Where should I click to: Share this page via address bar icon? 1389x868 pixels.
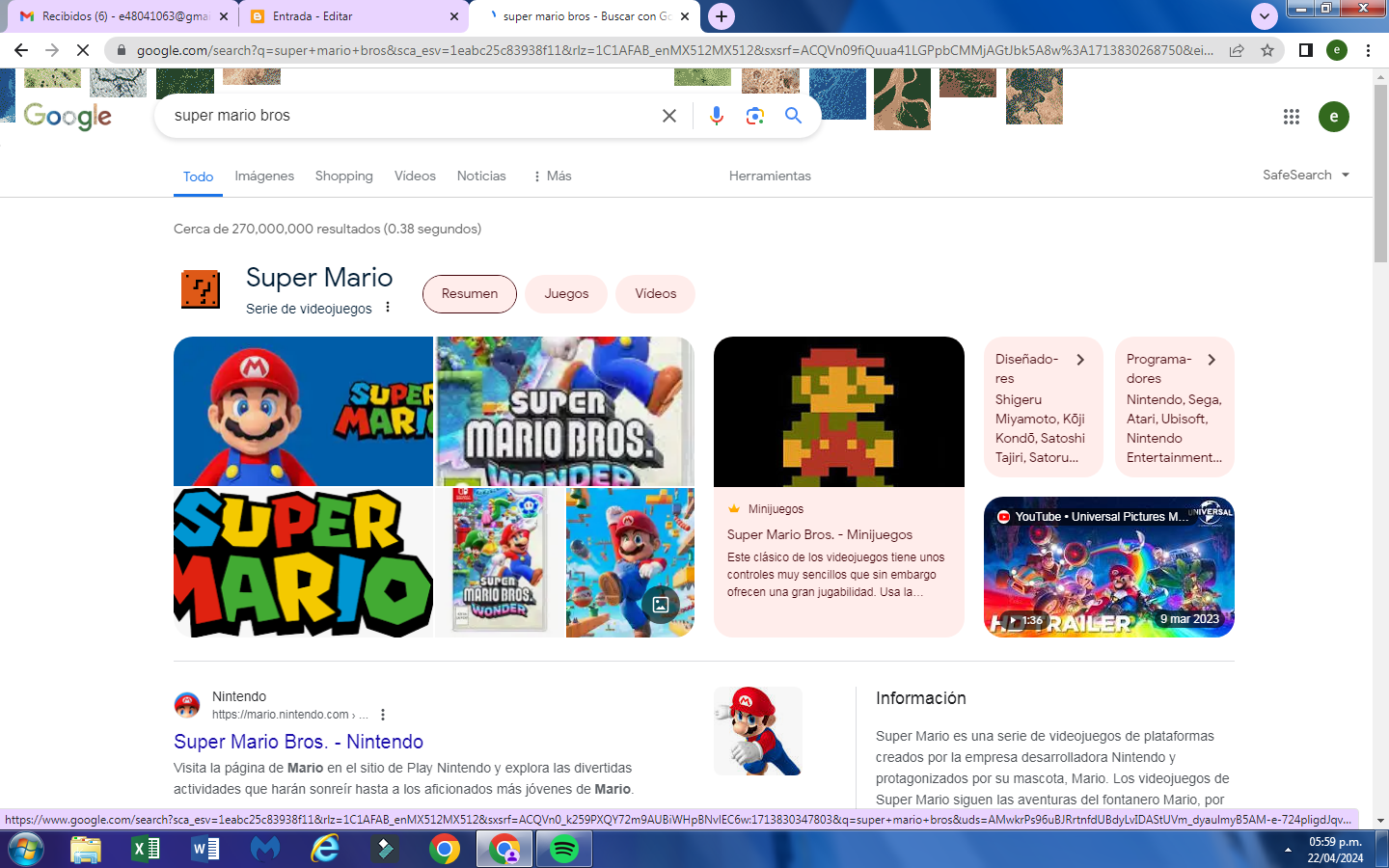click(x=1237, y=50)
